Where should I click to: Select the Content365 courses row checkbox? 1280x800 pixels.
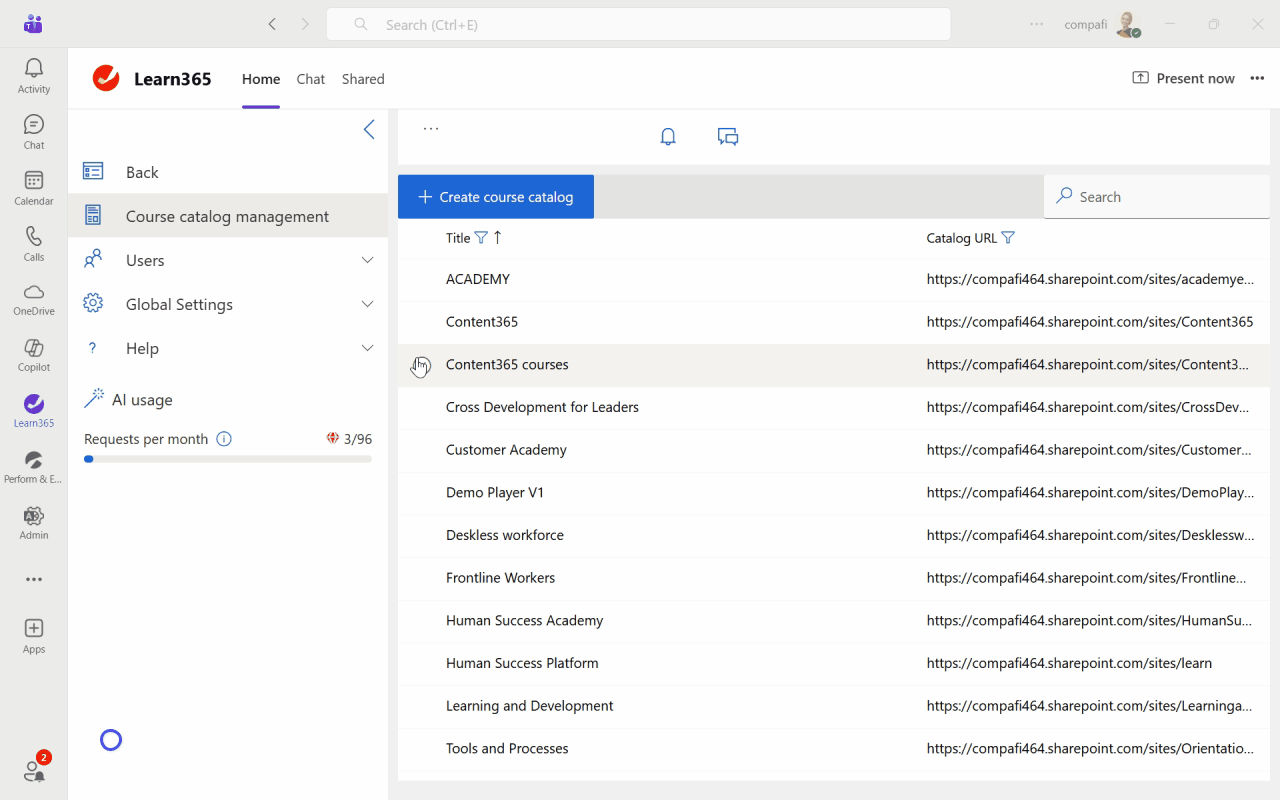click(x=421, y=365)
